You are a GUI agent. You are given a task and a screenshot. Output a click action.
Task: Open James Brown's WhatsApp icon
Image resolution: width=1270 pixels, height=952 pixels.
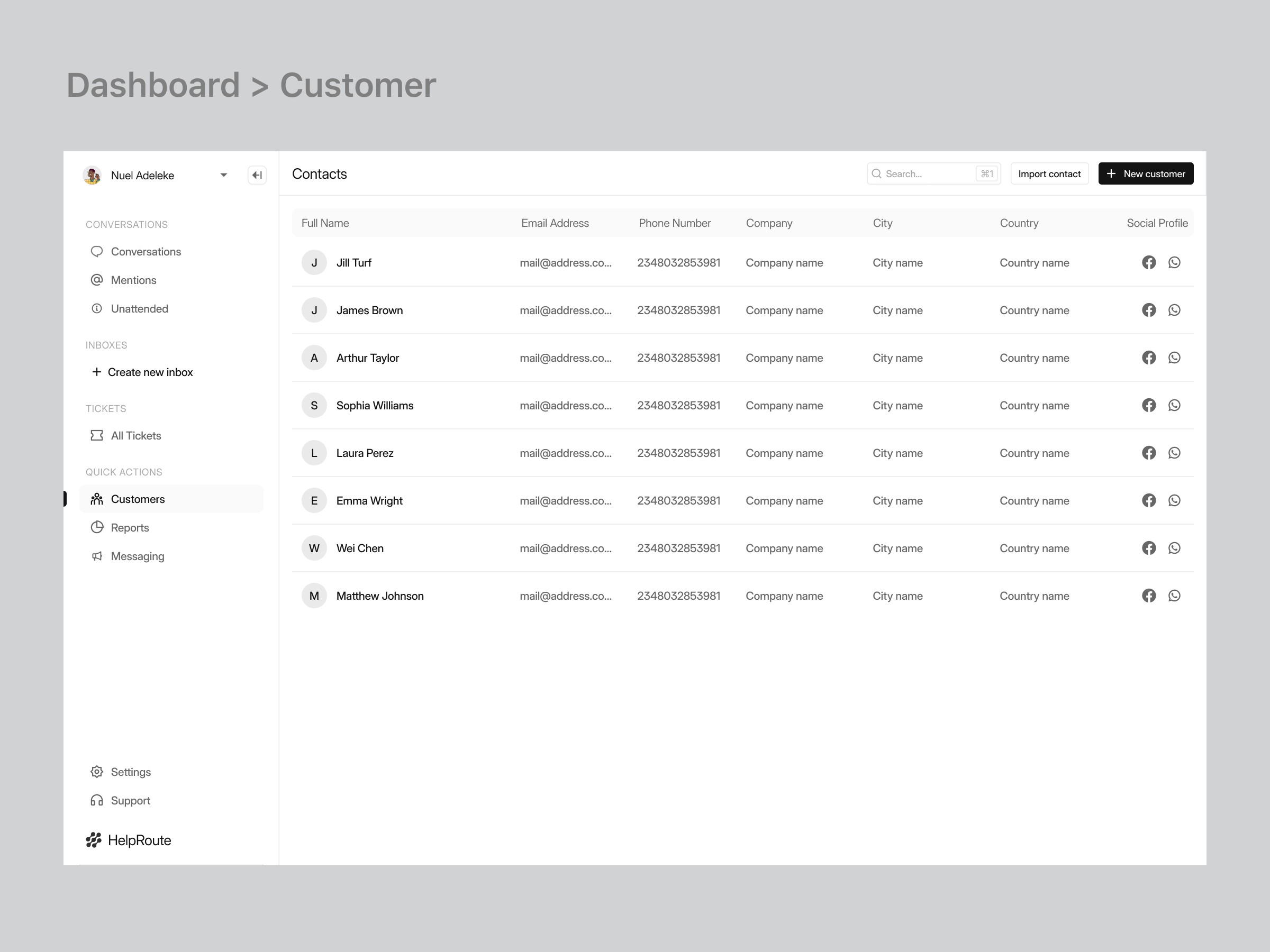click(1174, 310)
